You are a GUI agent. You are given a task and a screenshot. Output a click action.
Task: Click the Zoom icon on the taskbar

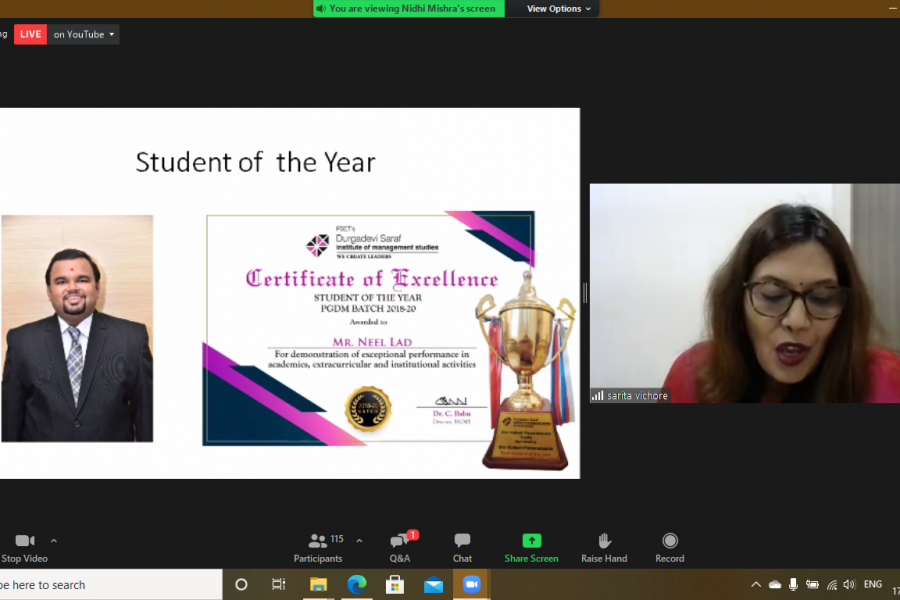(x=471, y=584)
